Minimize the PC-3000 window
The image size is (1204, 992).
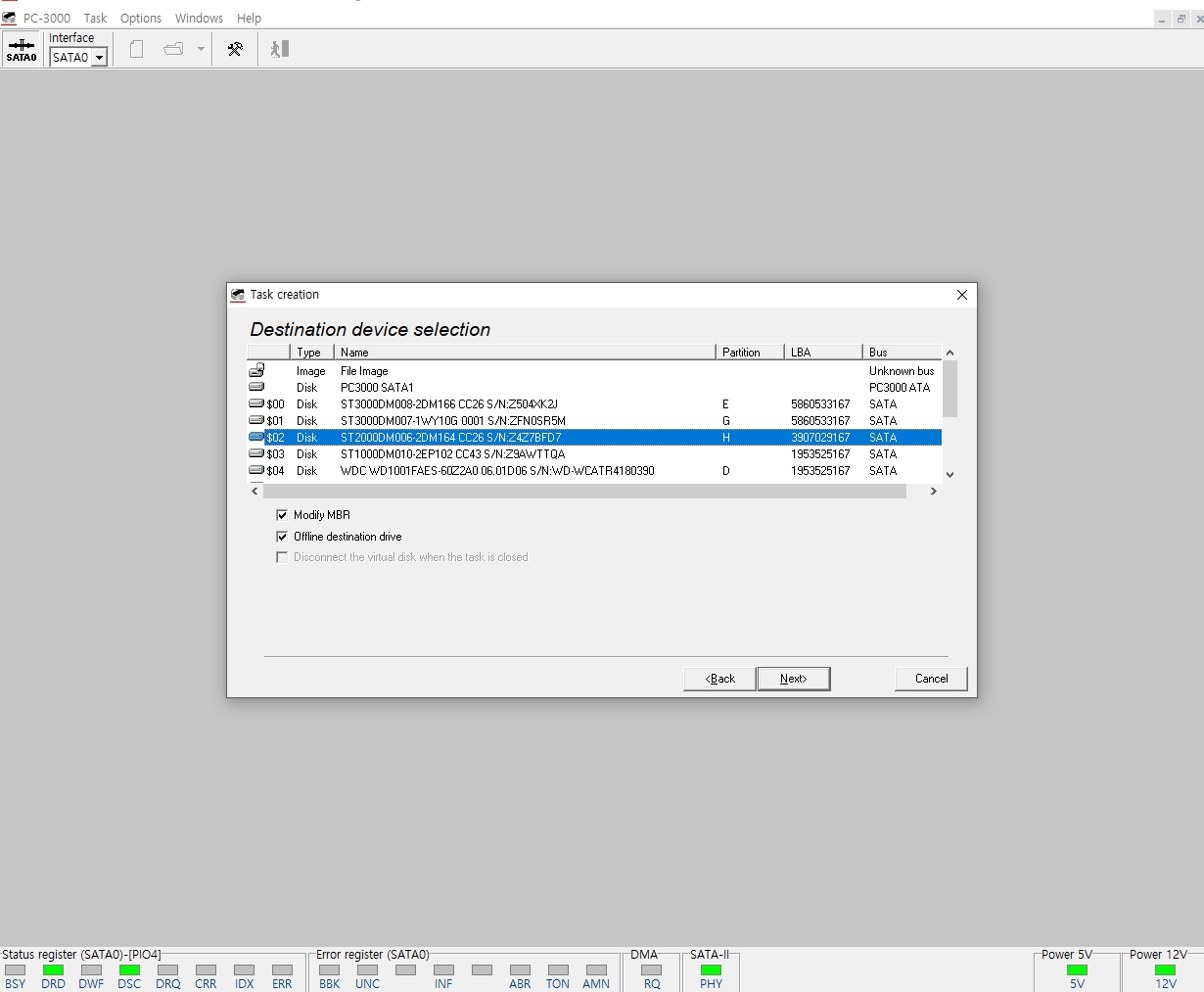pyautogui.click(x=1162, y=19)
